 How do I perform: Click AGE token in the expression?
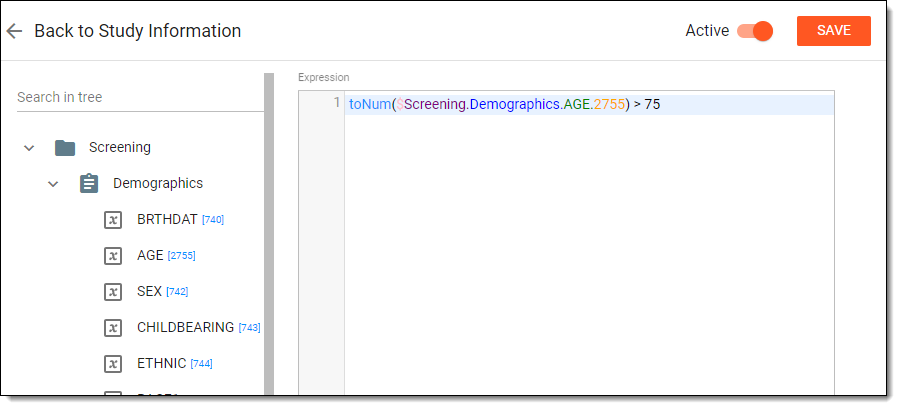[x=576, y=105]
